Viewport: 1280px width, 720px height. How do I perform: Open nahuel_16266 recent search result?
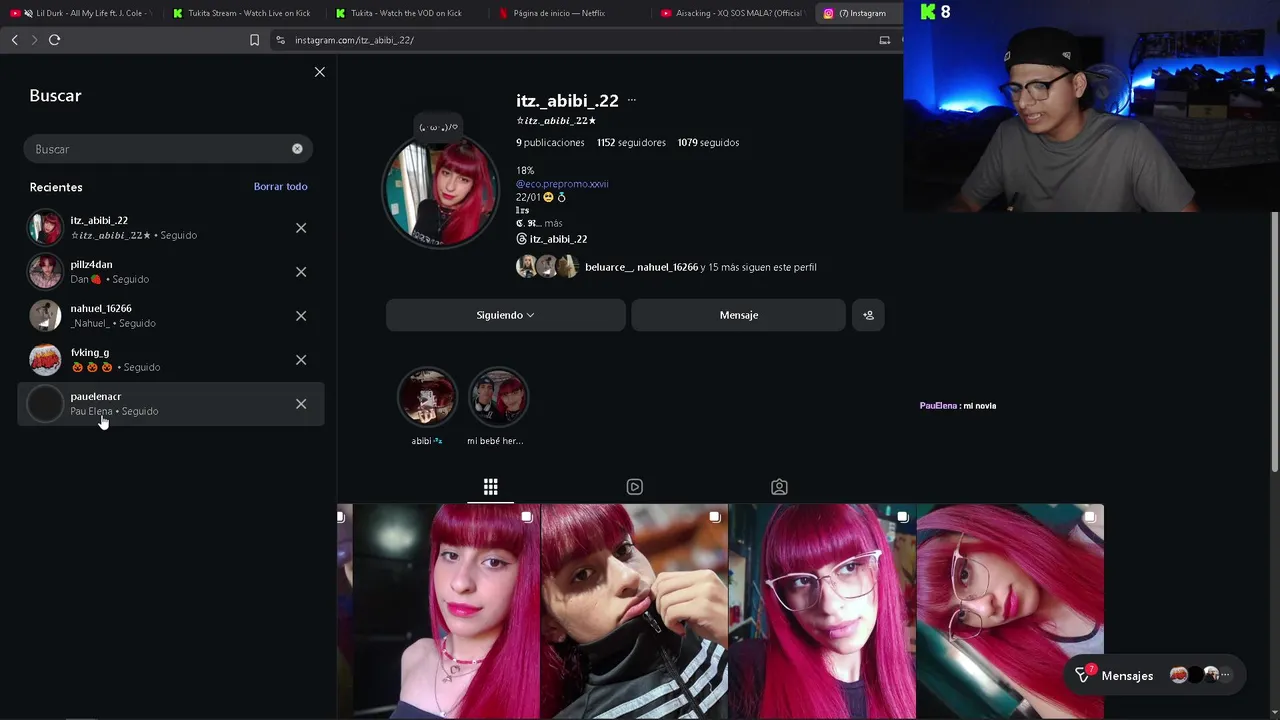[171, 316]
